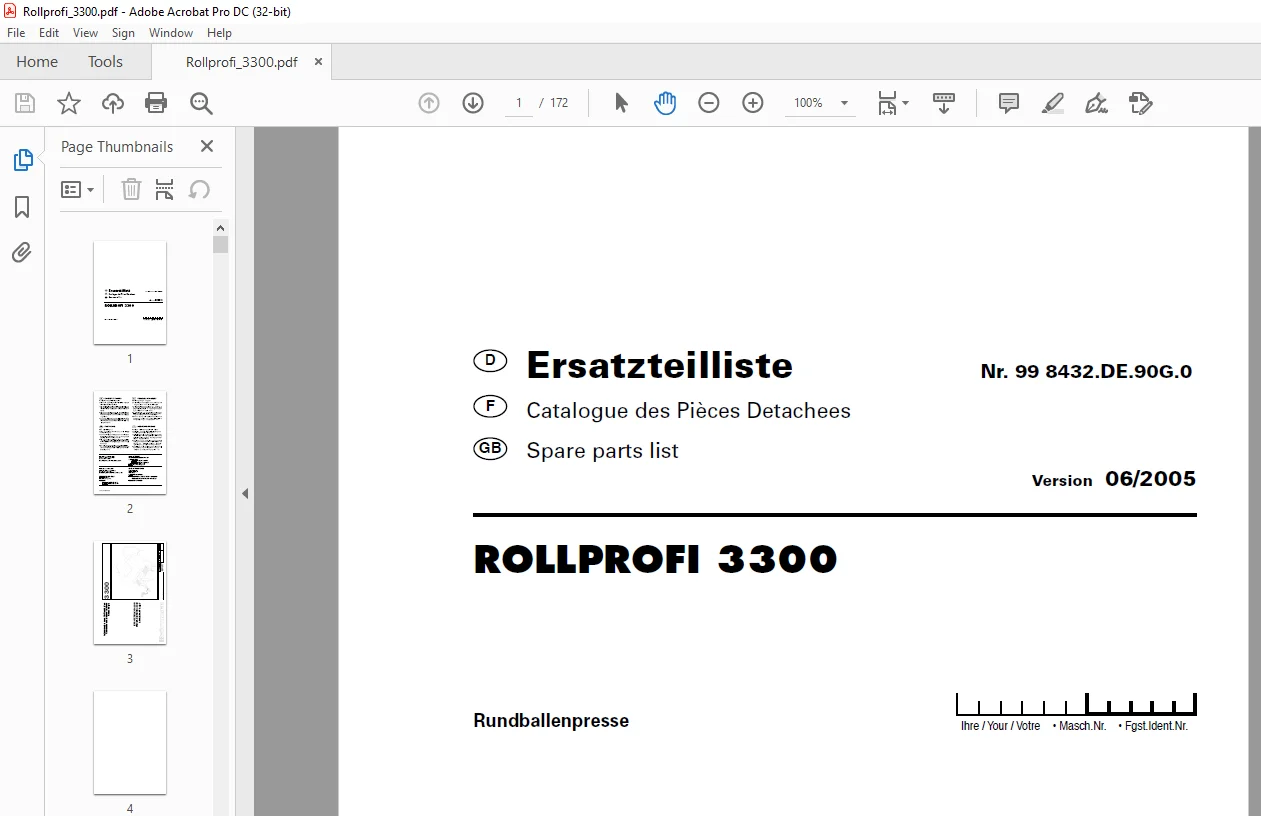Click the Save file icon
This screenshot has height=816, width=1261.
(x=25, y=103)
